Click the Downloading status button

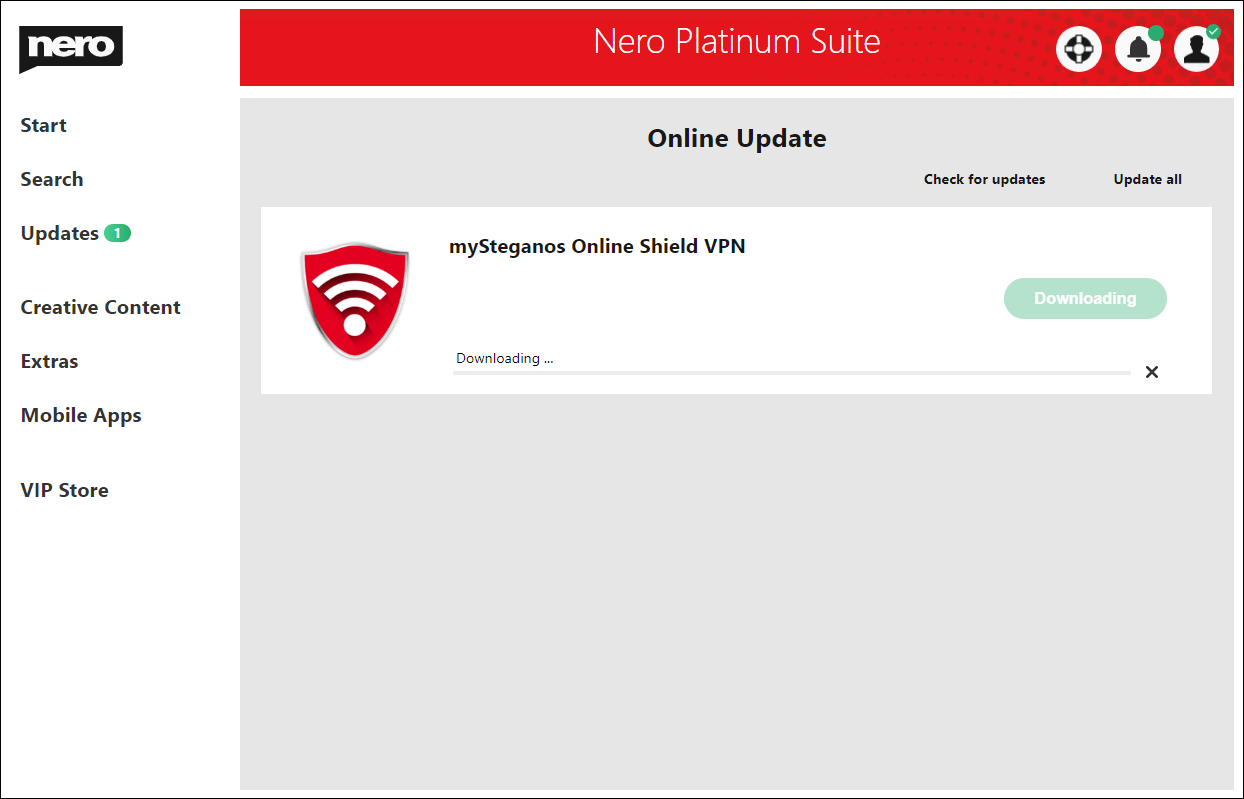point(1085,298)
